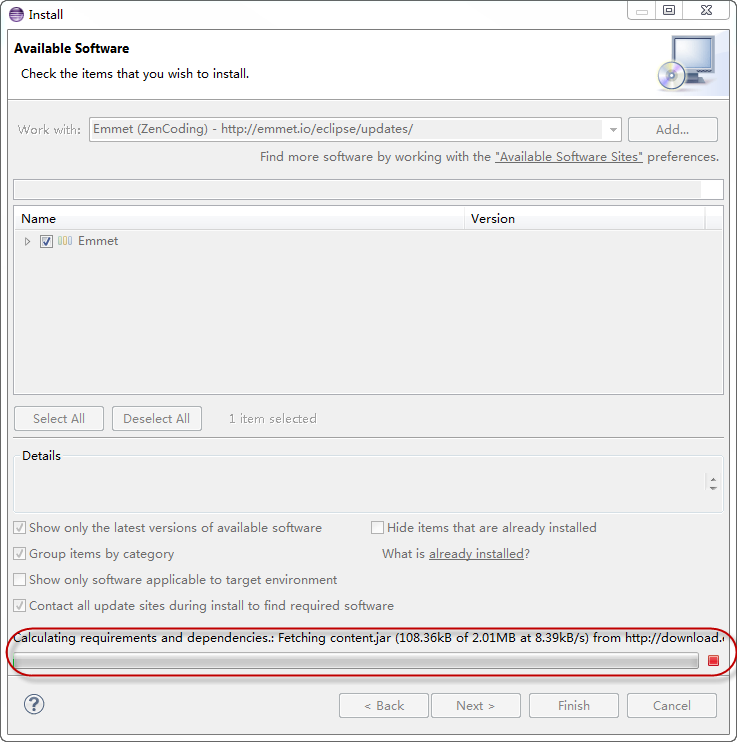The width and height of the screenshot is (737, 742).
Task: Click the '1 item selected' text
Action: point(273,419)
